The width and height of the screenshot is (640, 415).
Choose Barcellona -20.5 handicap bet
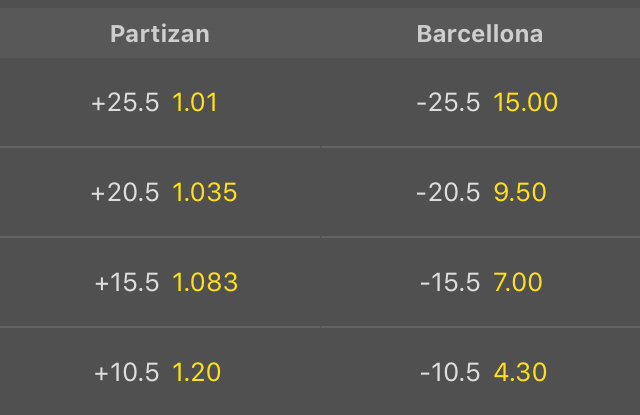pos(480,192)
